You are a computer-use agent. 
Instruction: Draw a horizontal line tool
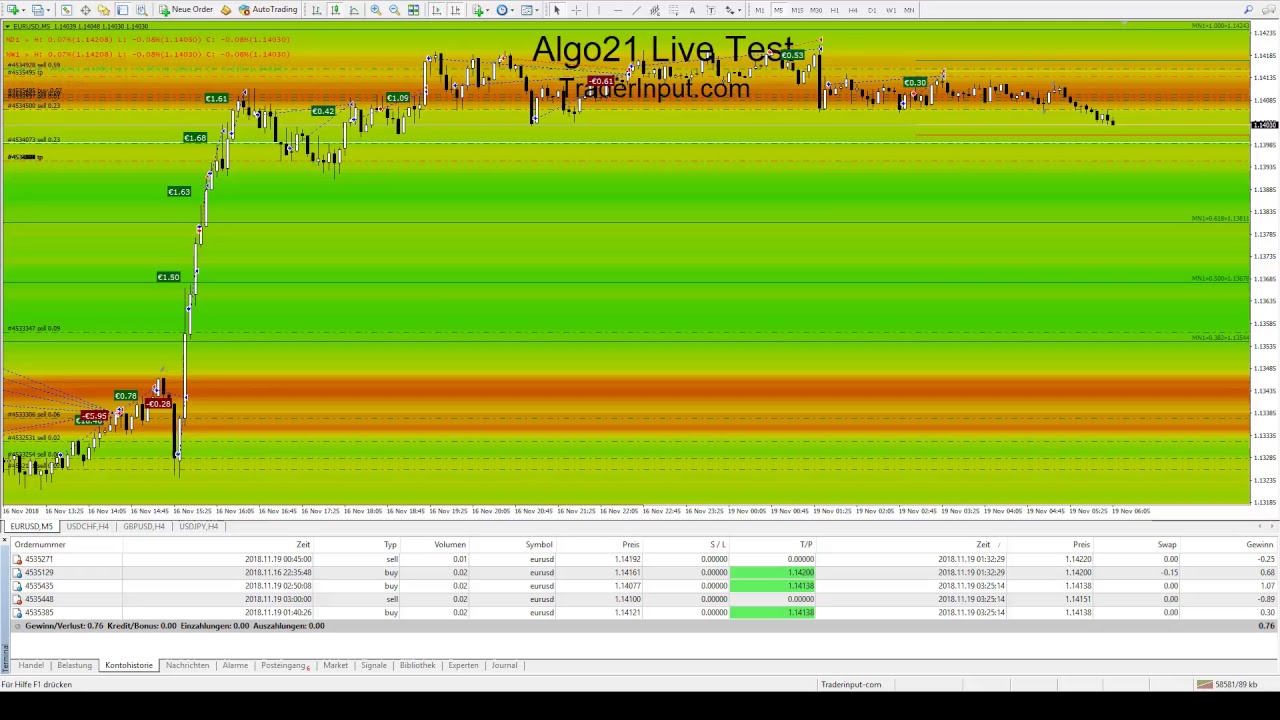coord(618,10)
